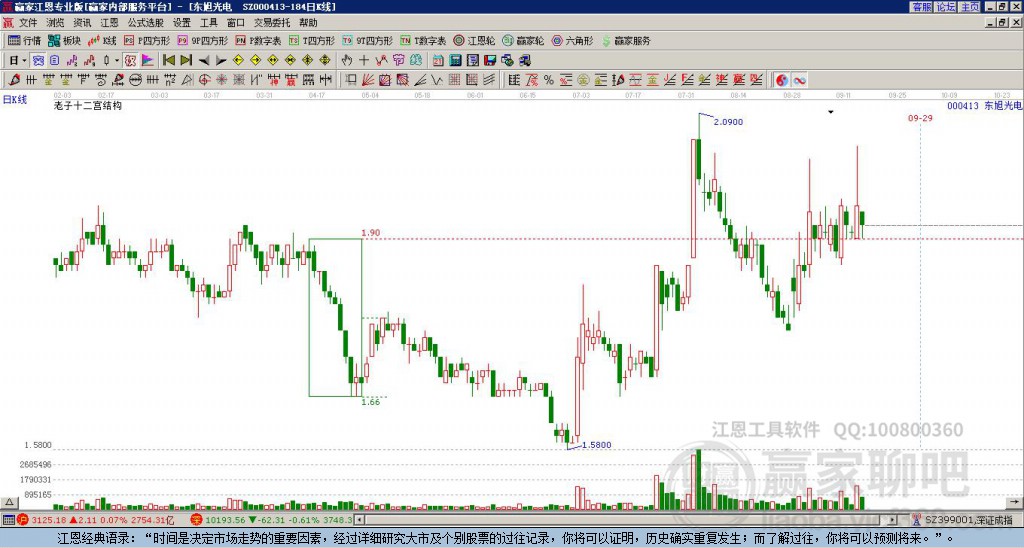The width and height of the screenshot is (1024, 548).
Task: Open the 文件 menu
Action: pyautogui.click(x=28, y=23)
